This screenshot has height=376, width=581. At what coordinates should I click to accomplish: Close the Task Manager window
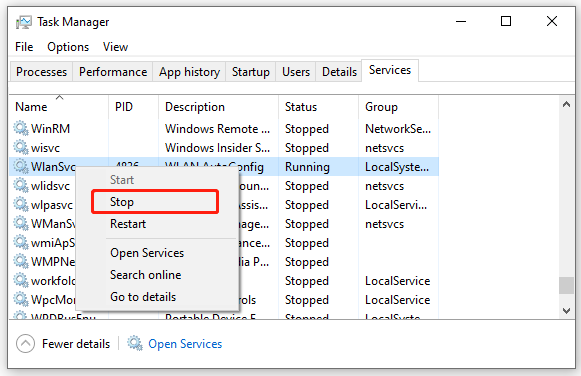pos(552,21)
